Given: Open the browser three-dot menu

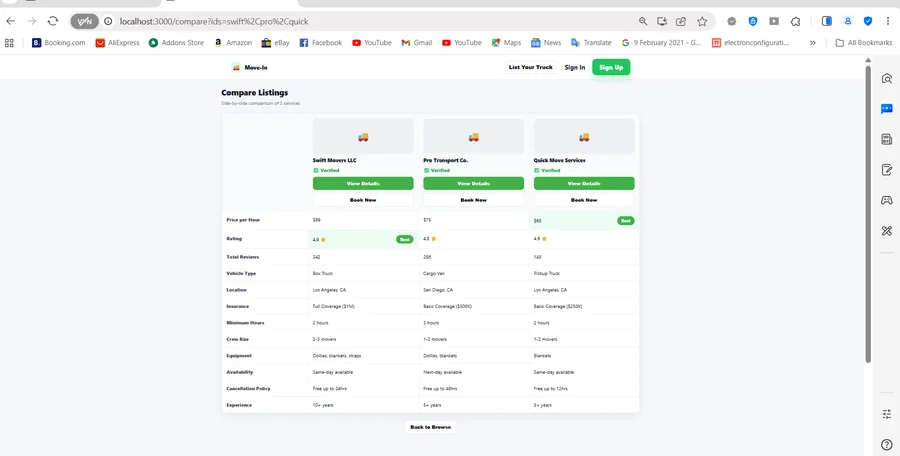Looking at the screenshot, I should click(x=887, y=21).
